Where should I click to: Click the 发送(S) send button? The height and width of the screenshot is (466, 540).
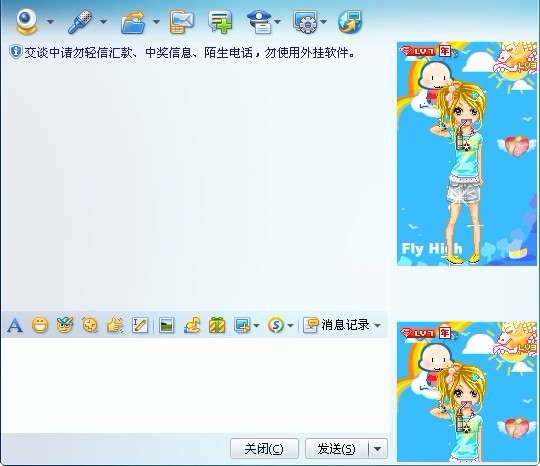(337, 448)
